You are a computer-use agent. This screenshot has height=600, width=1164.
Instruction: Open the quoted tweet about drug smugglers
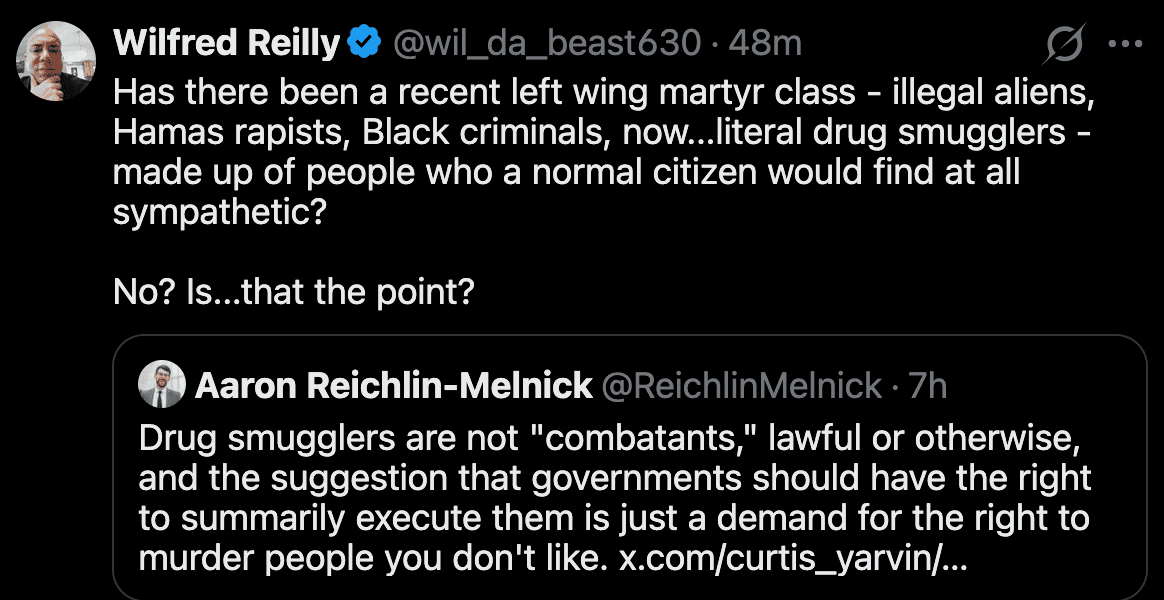click(x=630, y=480)
